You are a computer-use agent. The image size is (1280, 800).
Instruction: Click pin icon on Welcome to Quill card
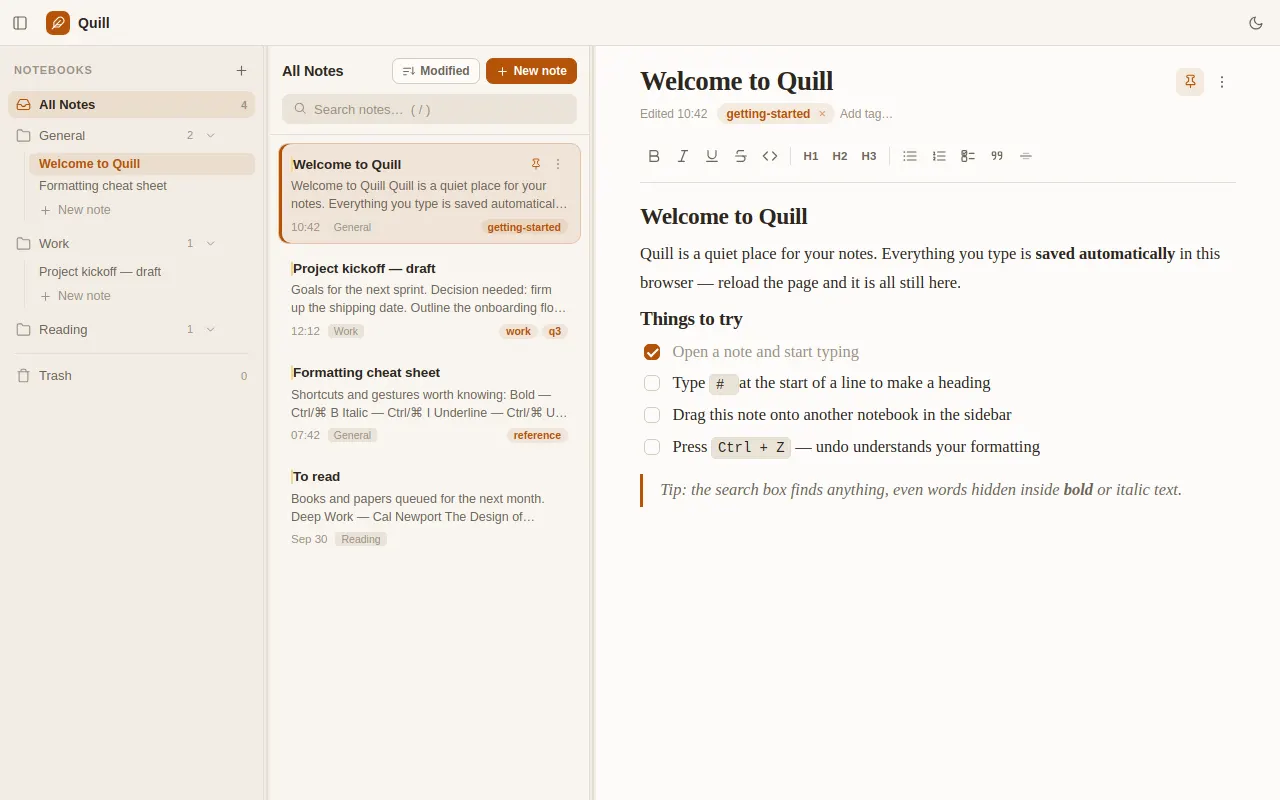[536, 164]
